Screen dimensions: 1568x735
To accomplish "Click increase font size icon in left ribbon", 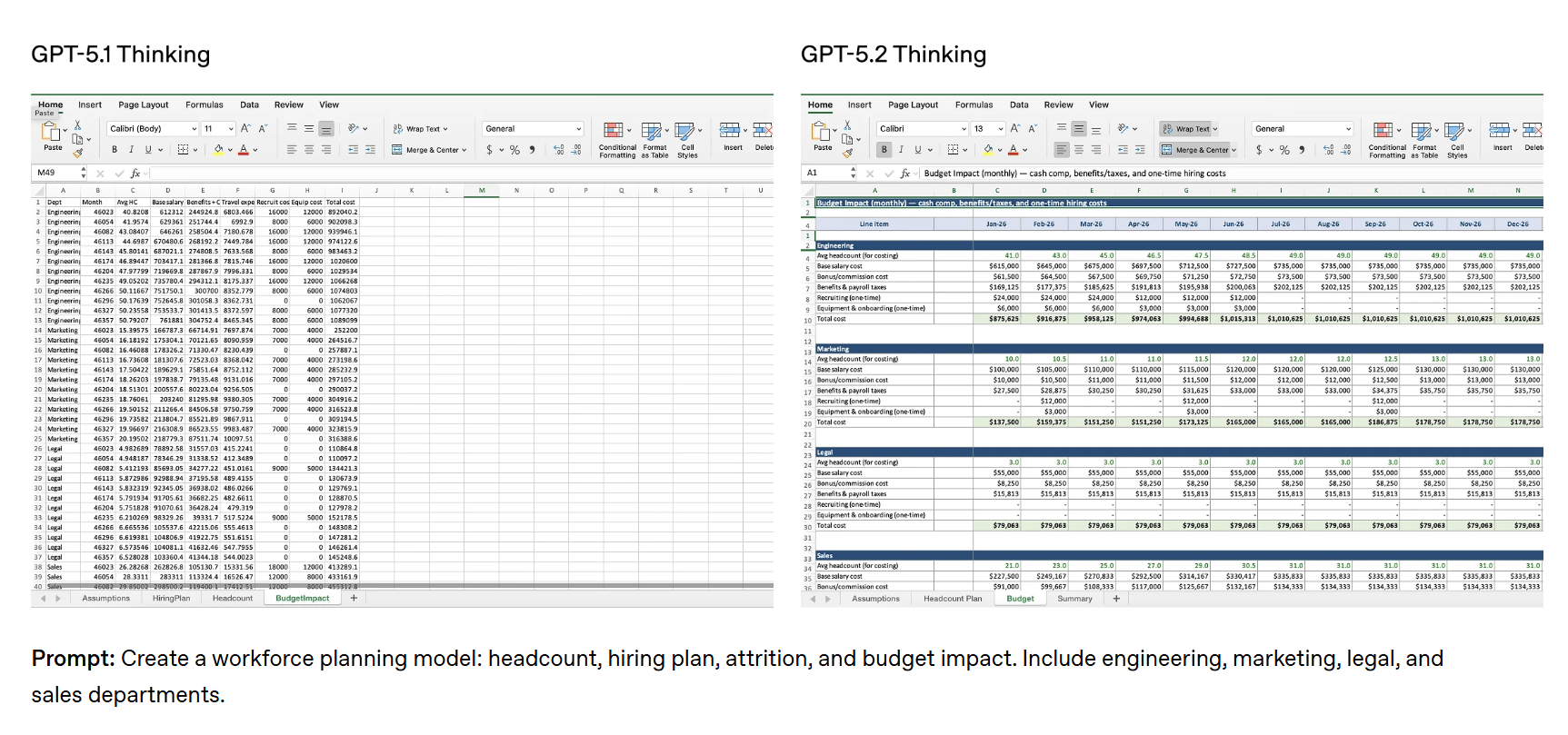I will (x=245, y=129).
